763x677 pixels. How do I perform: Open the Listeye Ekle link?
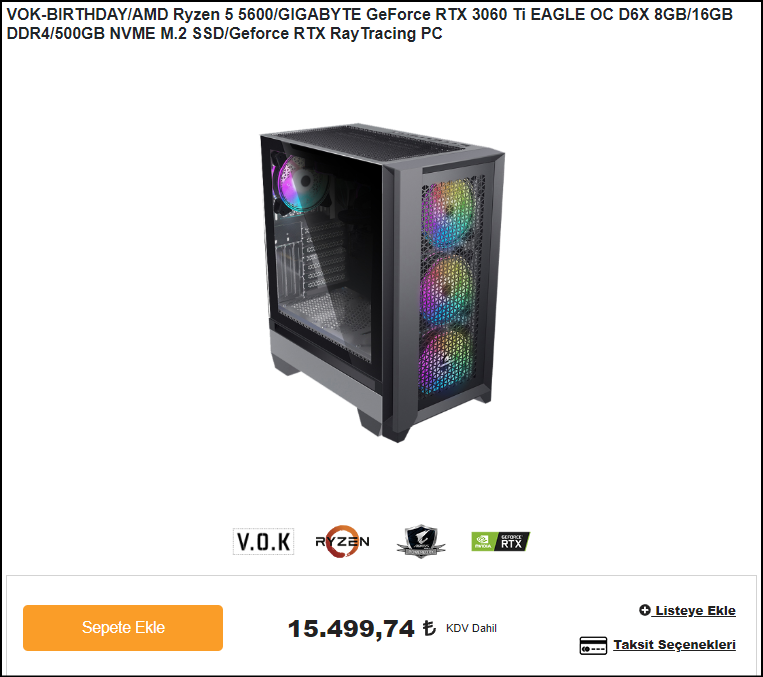pyautogui.click(x=695, y=610)
